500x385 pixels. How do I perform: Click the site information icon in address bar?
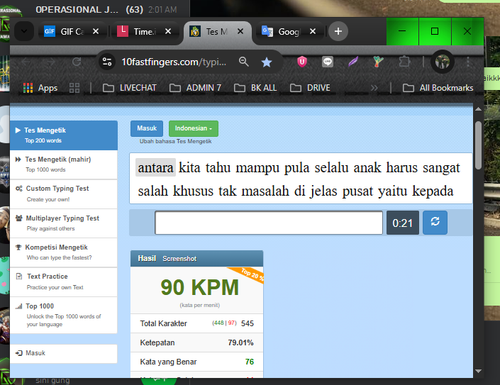click(x=107, y=62)
